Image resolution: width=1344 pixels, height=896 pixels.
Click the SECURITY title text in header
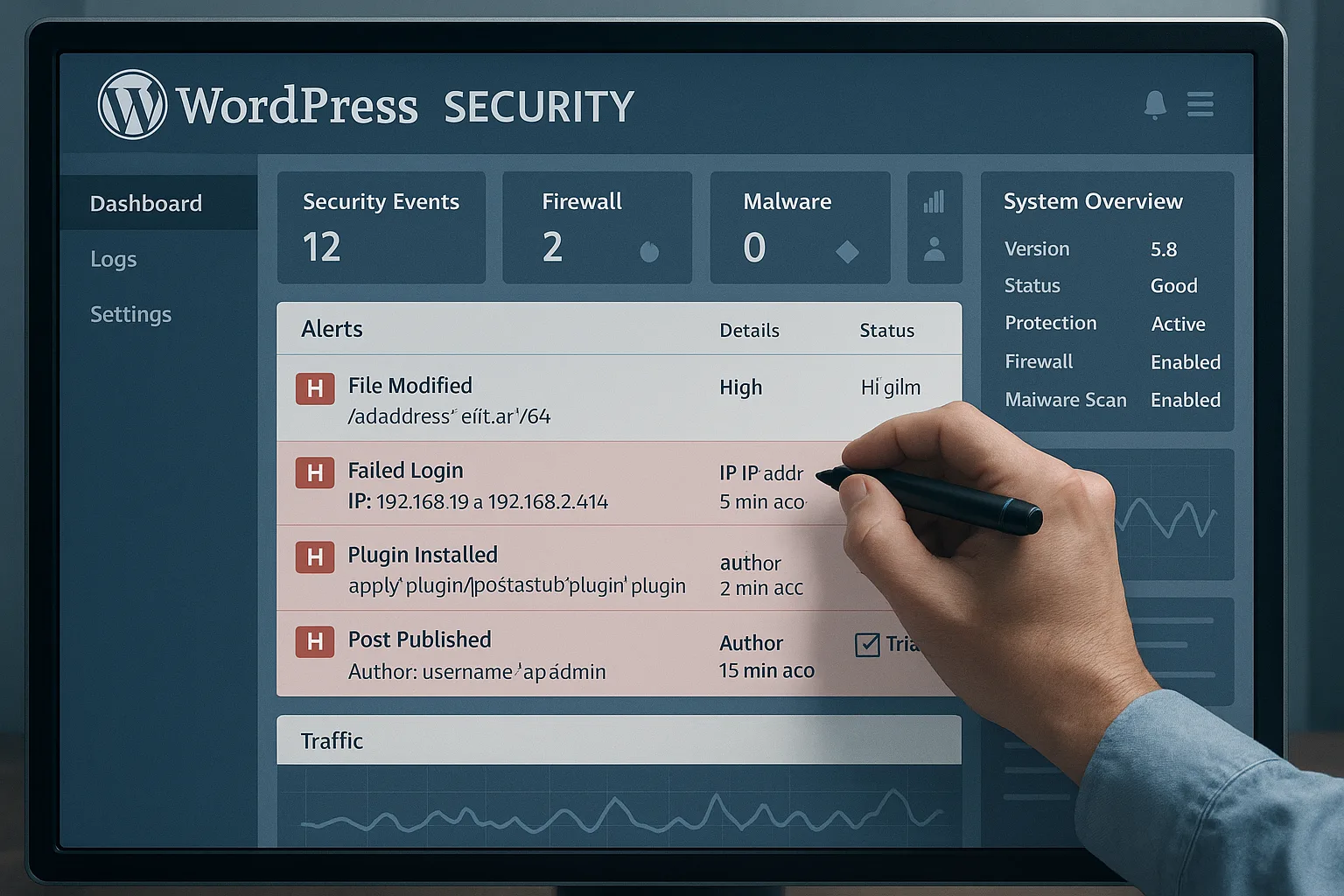tap(539, 108)
